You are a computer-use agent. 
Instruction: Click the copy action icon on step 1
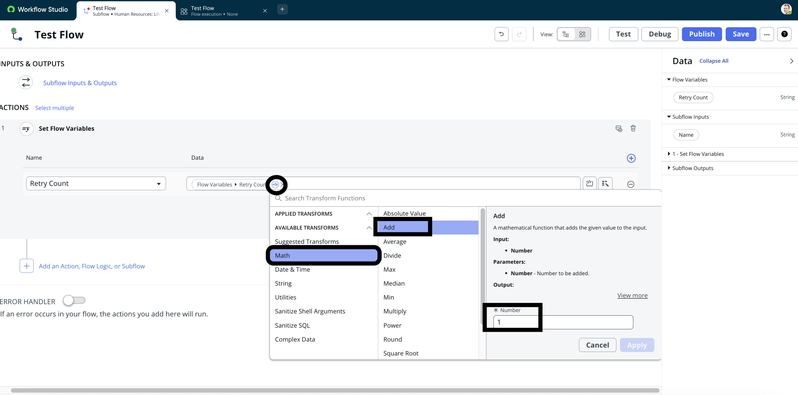coord(619,129)
